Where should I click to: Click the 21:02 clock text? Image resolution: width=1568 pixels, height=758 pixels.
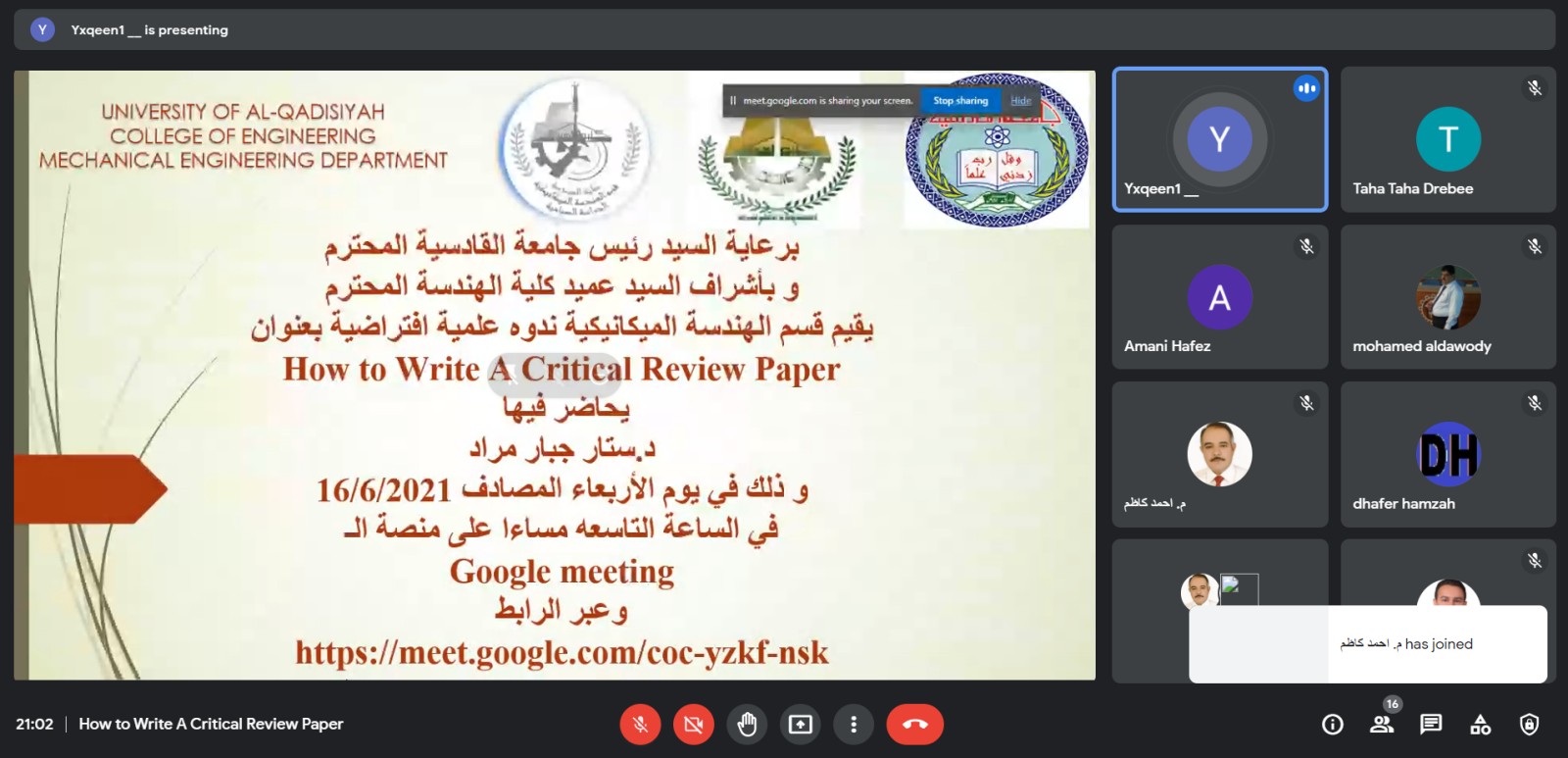[x=34, y=725]
